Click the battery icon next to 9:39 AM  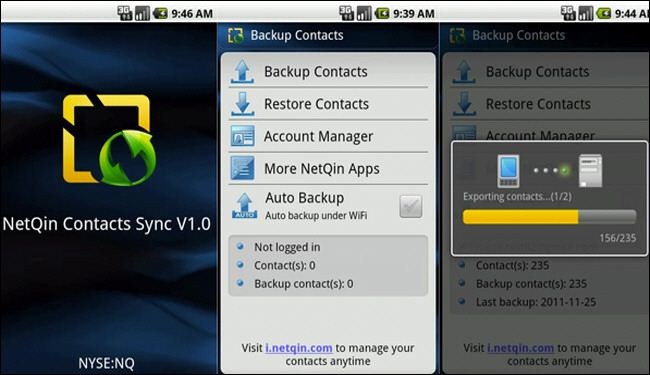click(x=382, y=14)
